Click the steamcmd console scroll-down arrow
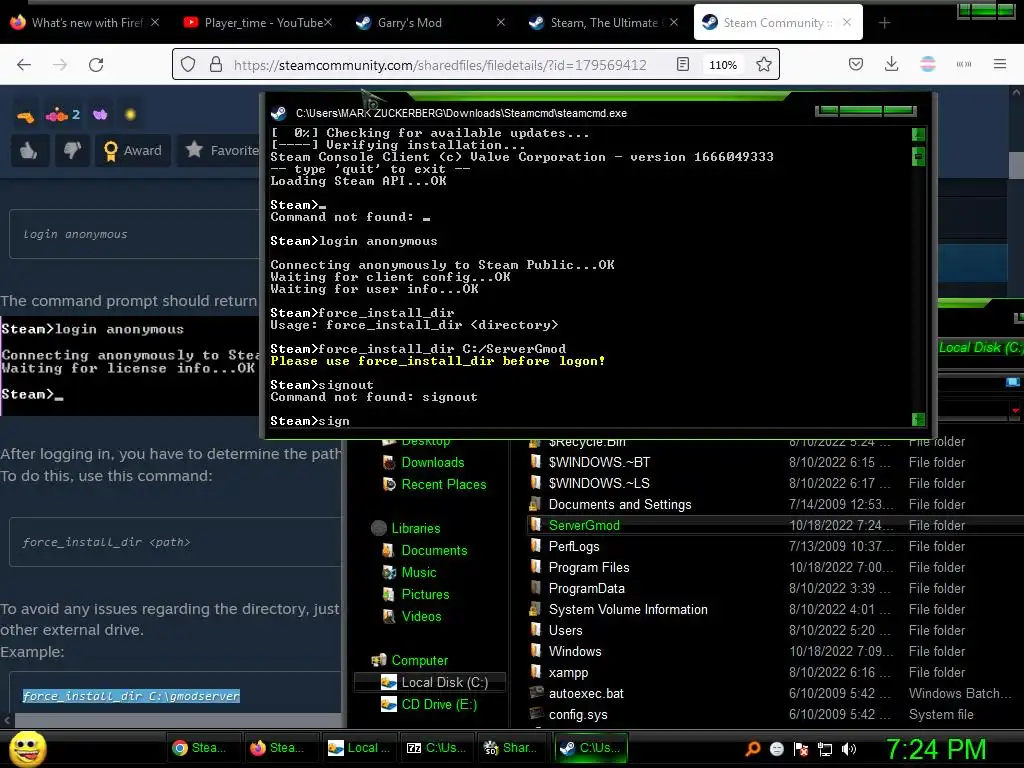Screen dimensions: 1024x768 click(x=918, y=419)
